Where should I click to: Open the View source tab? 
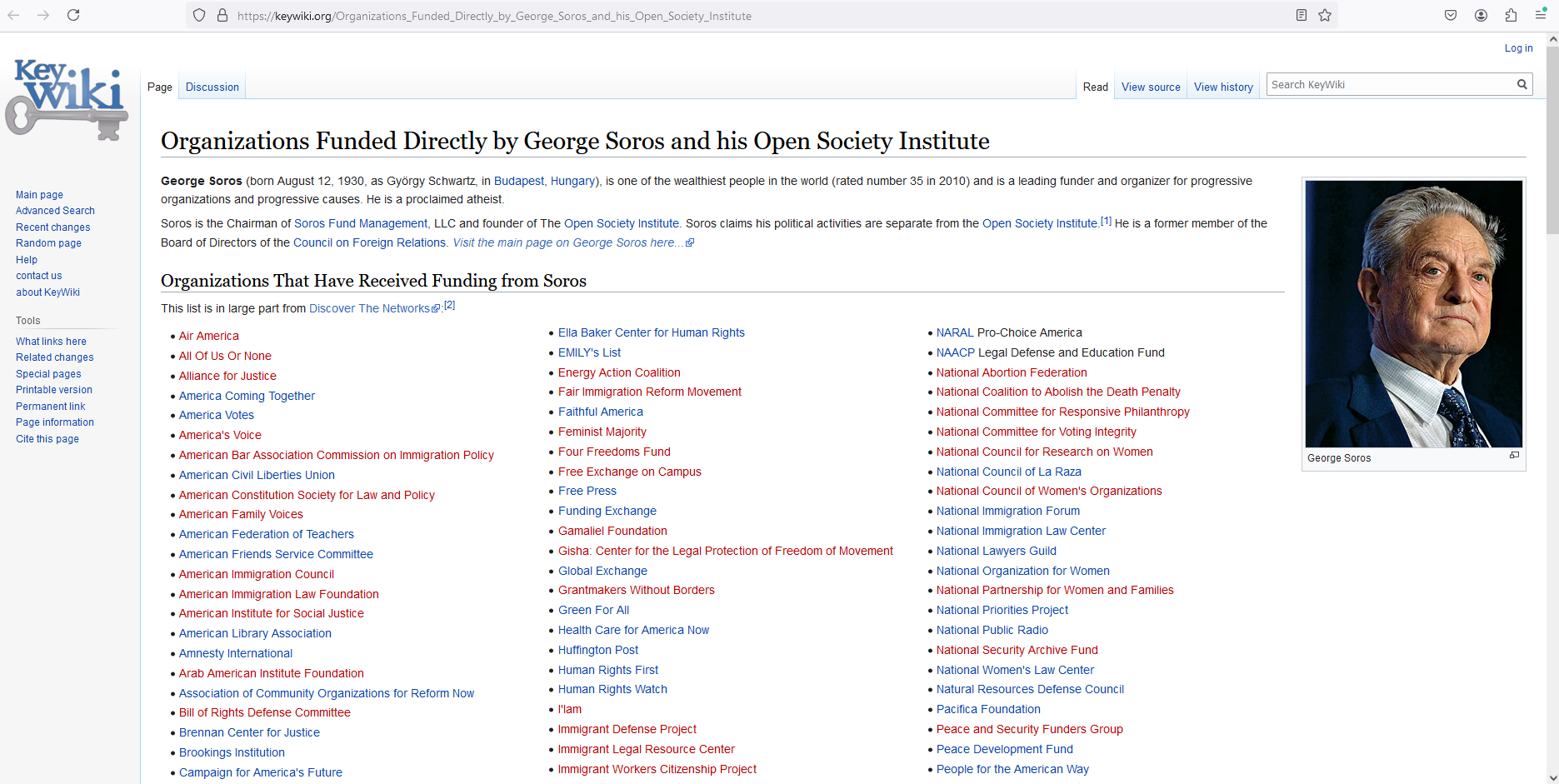click(x=1151, y=87)
